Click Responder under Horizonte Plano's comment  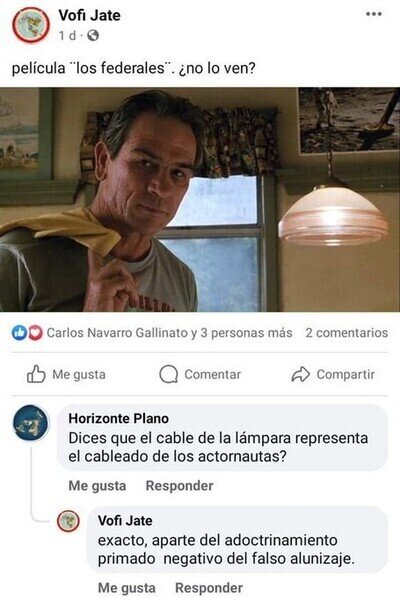tap(179, 486)
